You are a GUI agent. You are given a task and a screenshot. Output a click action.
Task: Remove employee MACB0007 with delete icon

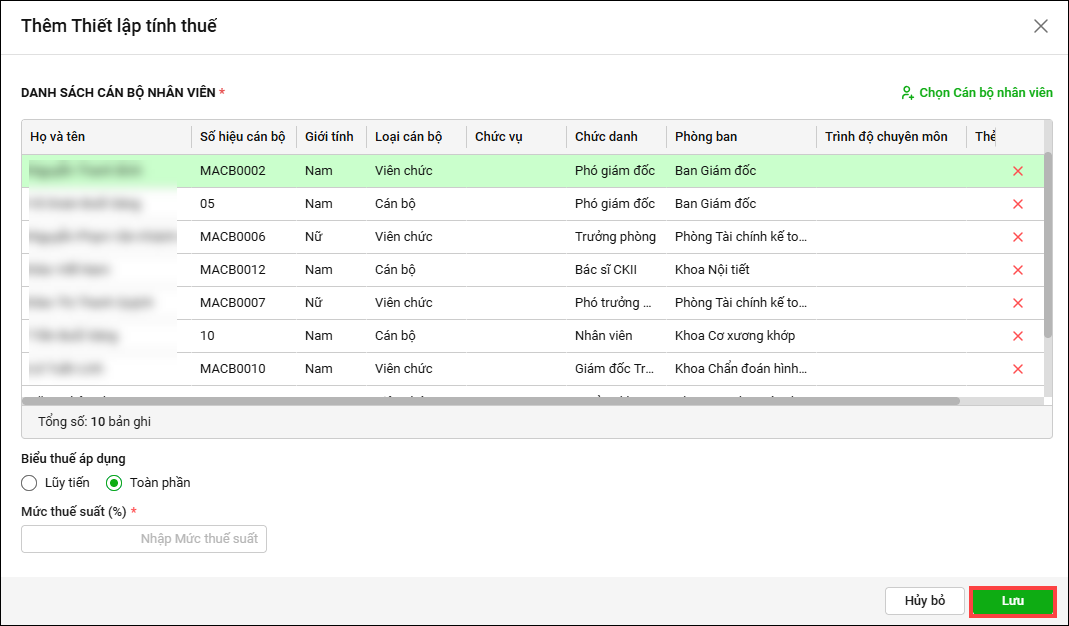(1018, 303)
